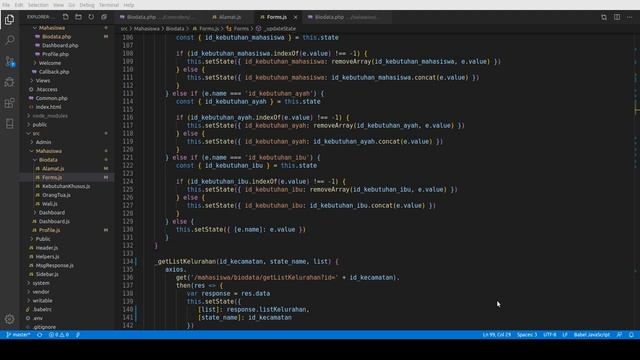This screenshot has height=360, width=640.
Task: Change indentation via Spaces status item
Action: click(527, 335)
